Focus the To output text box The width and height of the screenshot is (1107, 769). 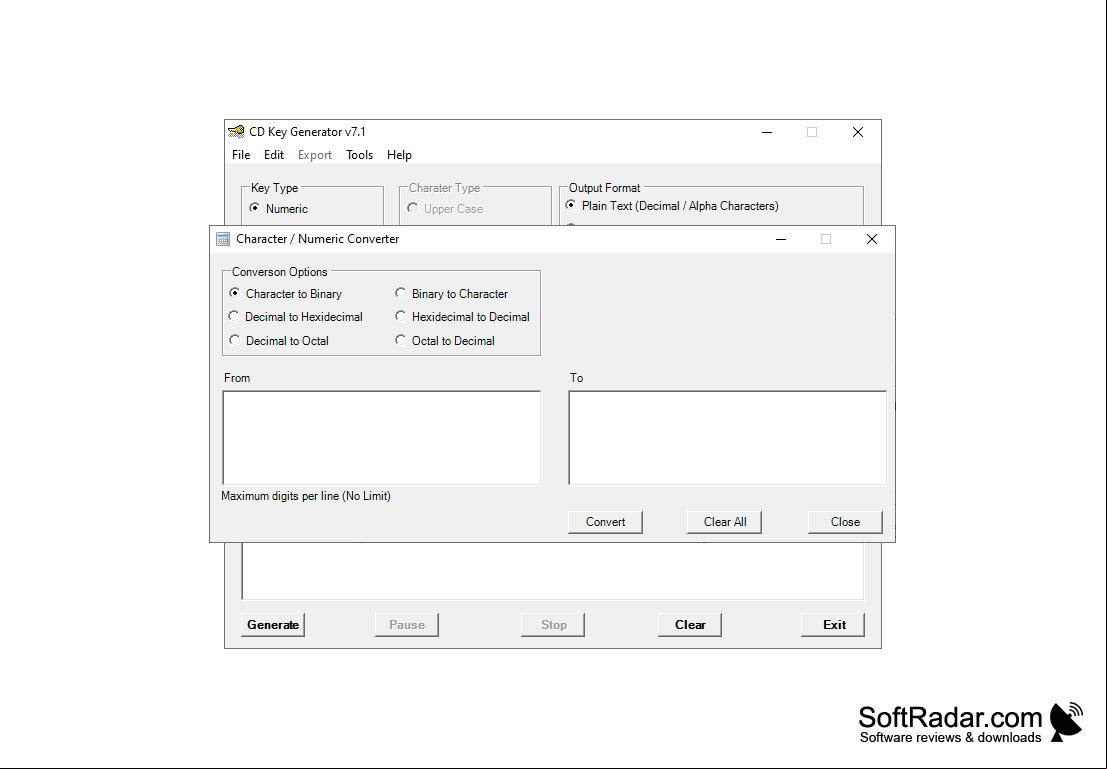(x=727, y=438)
